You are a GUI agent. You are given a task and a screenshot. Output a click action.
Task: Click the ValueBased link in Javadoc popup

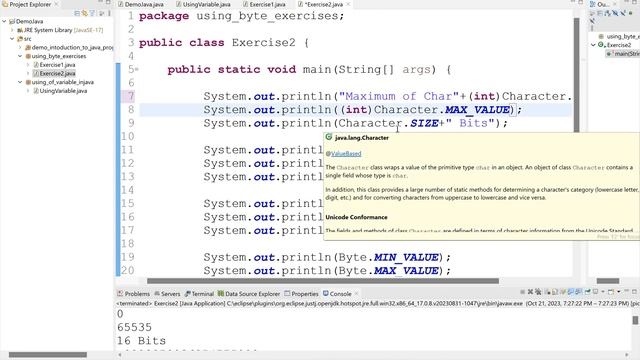[x=346, y=153]
